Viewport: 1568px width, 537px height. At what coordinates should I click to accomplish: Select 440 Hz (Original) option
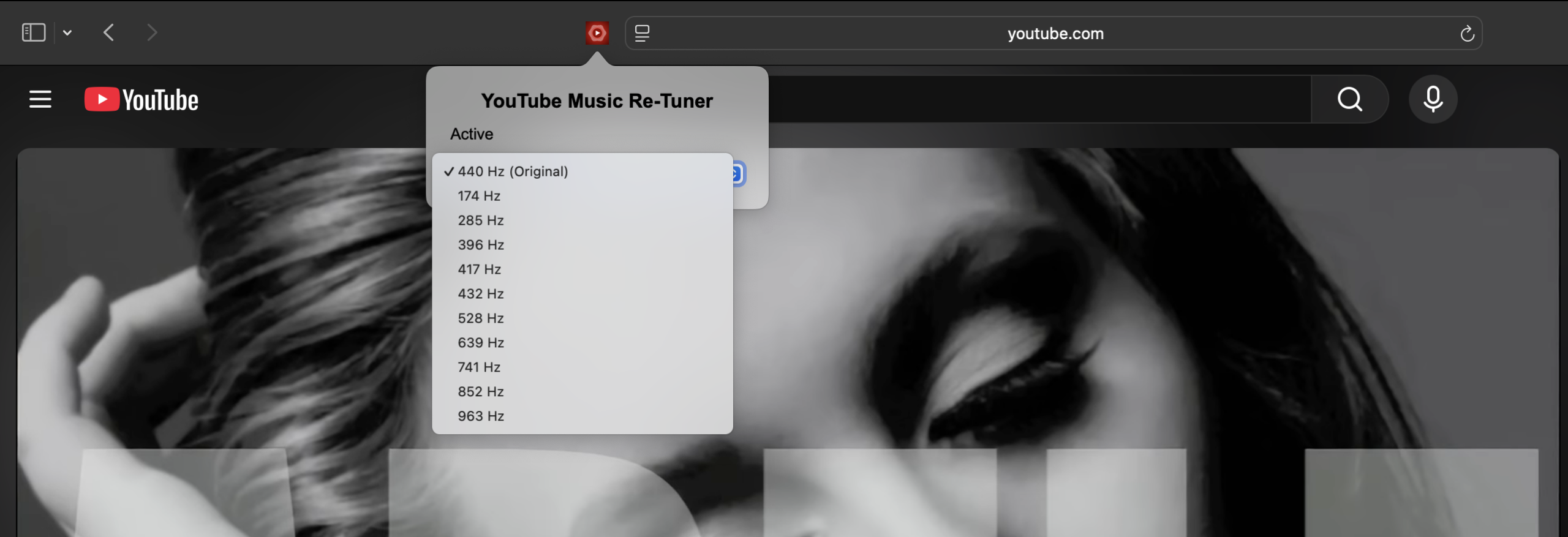point(513,171)
